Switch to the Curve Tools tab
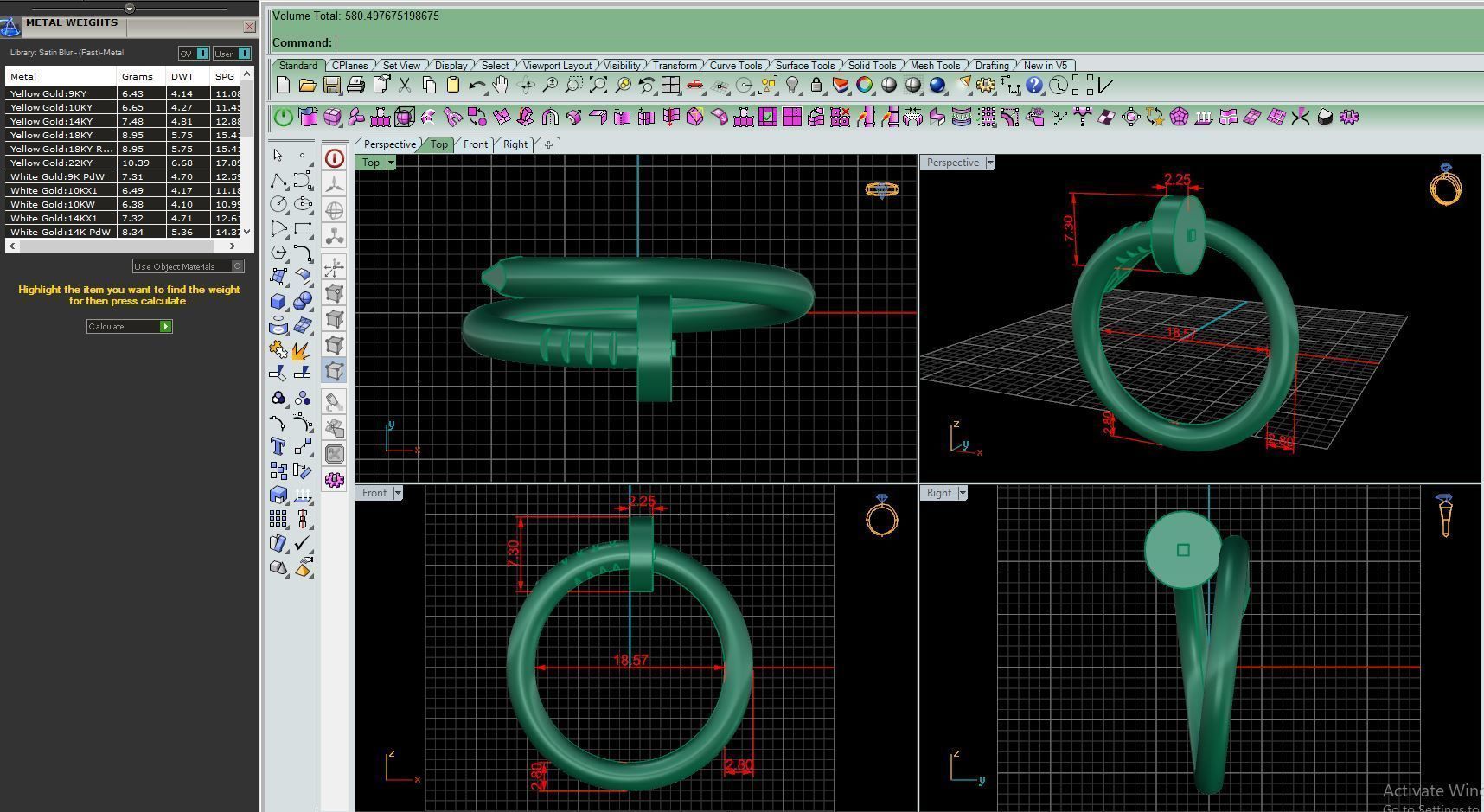 [x=736, y=66]
